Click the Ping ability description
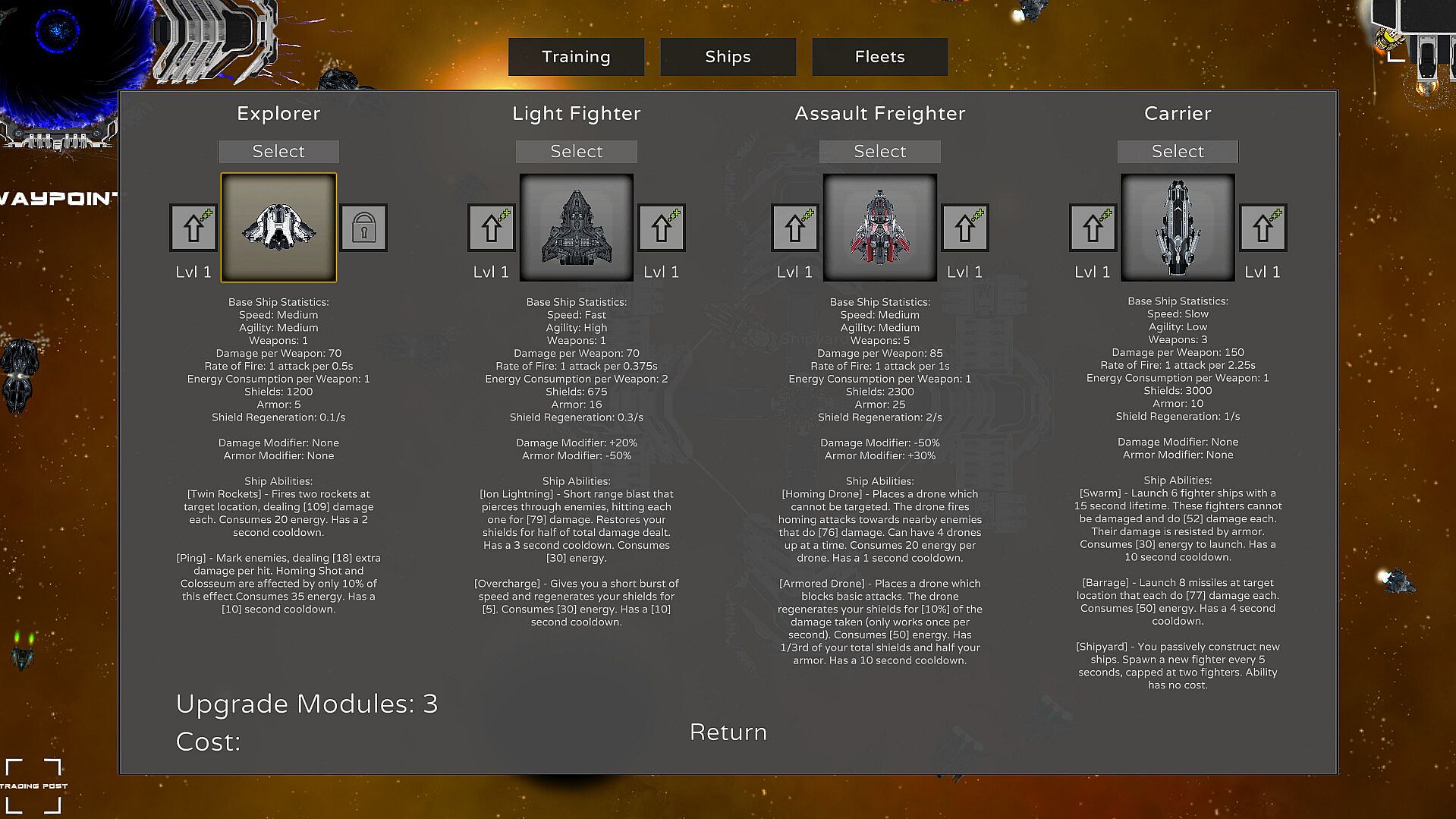This screenshot has width=1456, height=819. 278,583
